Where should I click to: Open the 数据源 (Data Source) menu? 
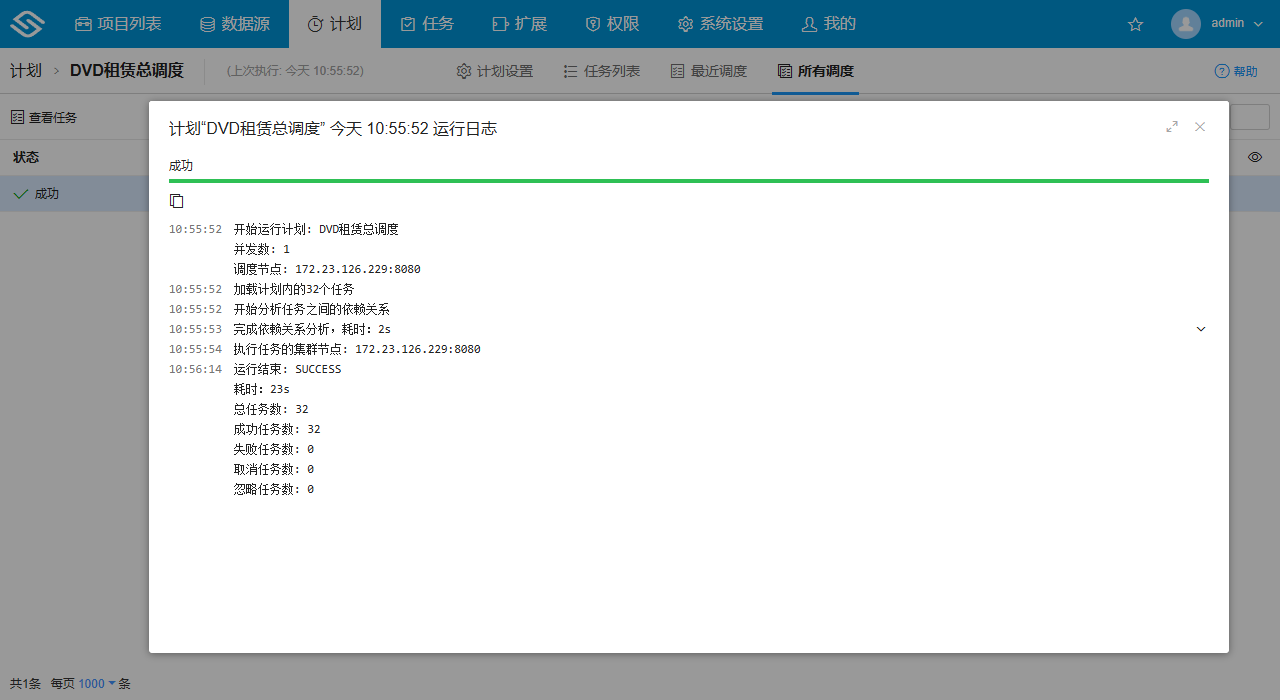click(235, 24)
